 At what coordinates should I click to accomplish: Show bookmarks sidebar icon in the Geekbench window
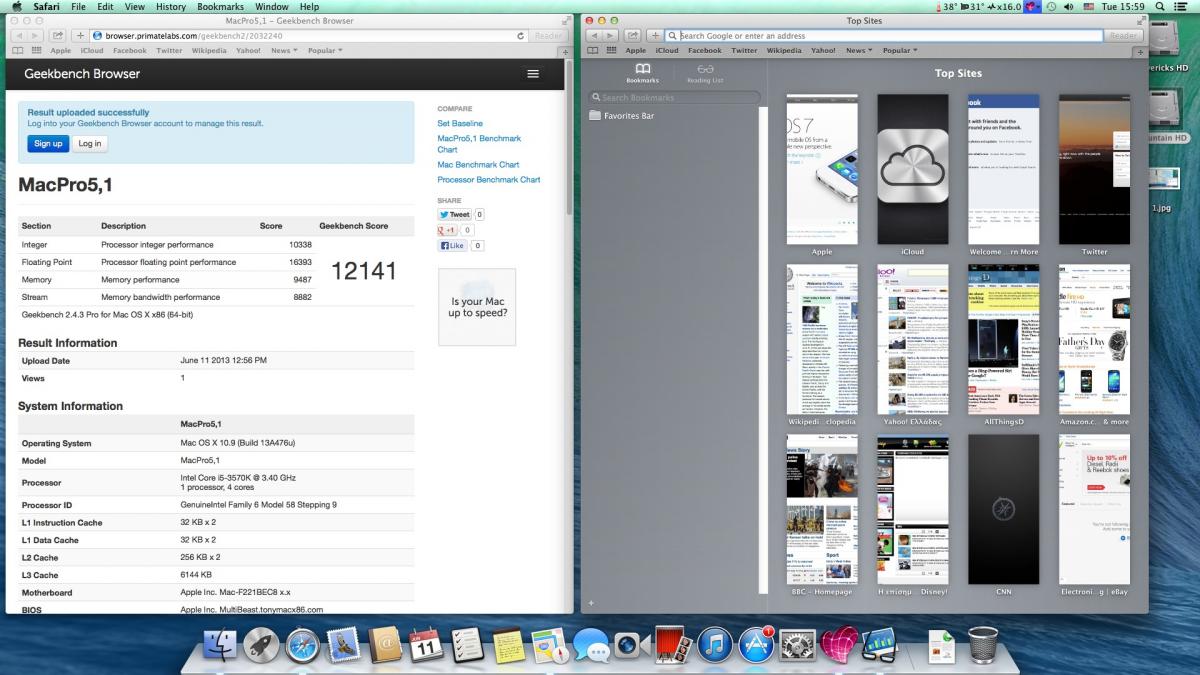click(17, 50)
